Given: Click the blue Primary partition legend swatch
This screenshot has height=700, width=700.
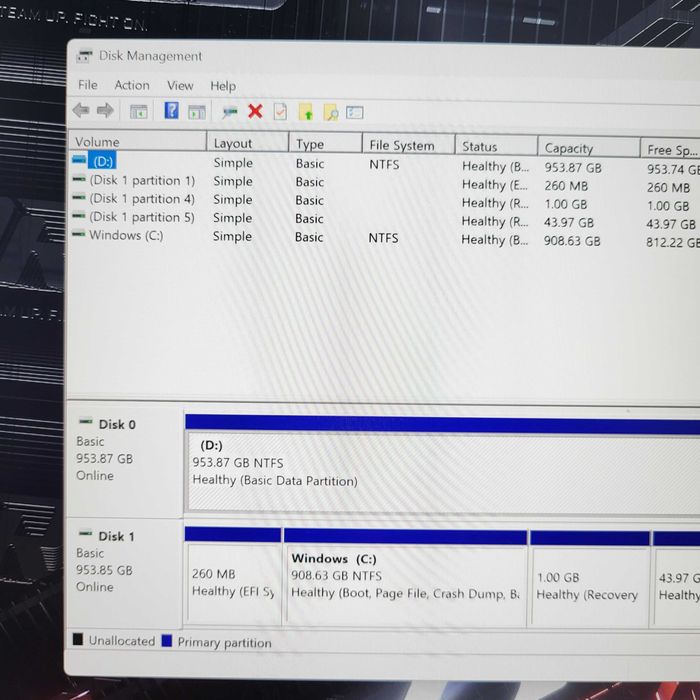Looking at the screenshot, I should tap(167, 641).
